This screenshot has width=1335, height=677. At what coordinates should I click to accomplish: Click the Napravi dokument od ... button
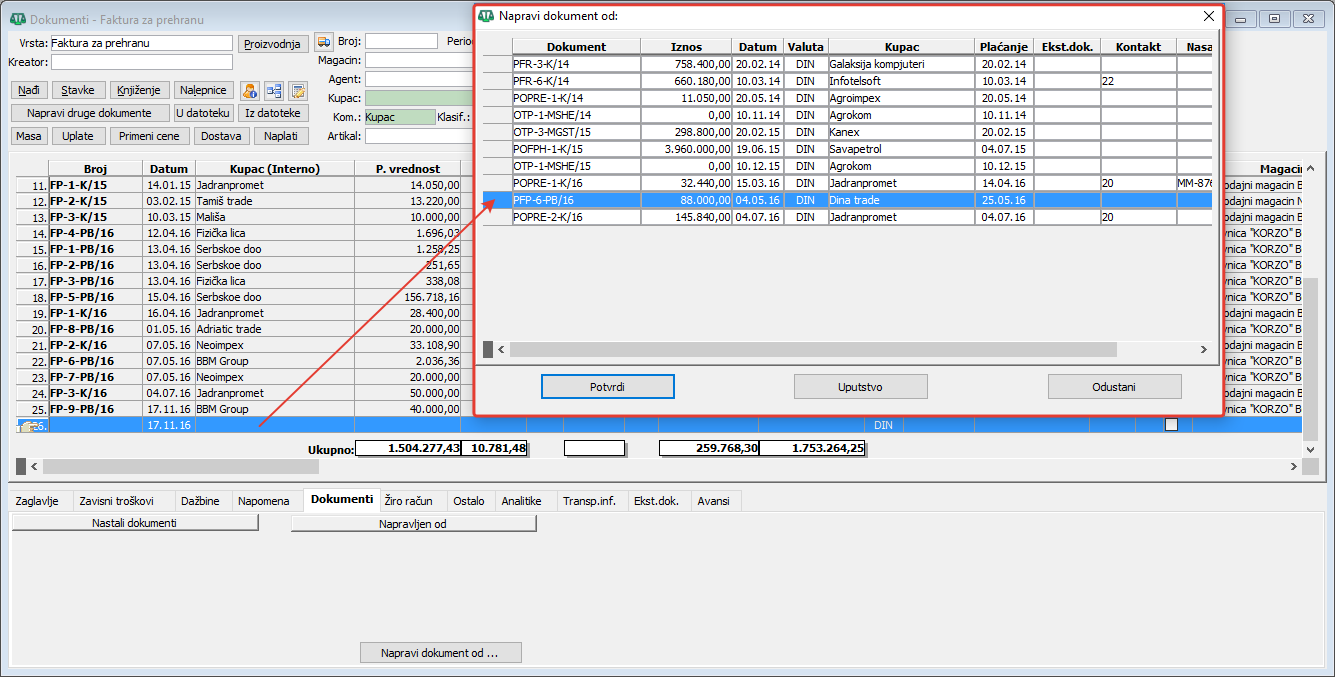[x=440, y=653]
